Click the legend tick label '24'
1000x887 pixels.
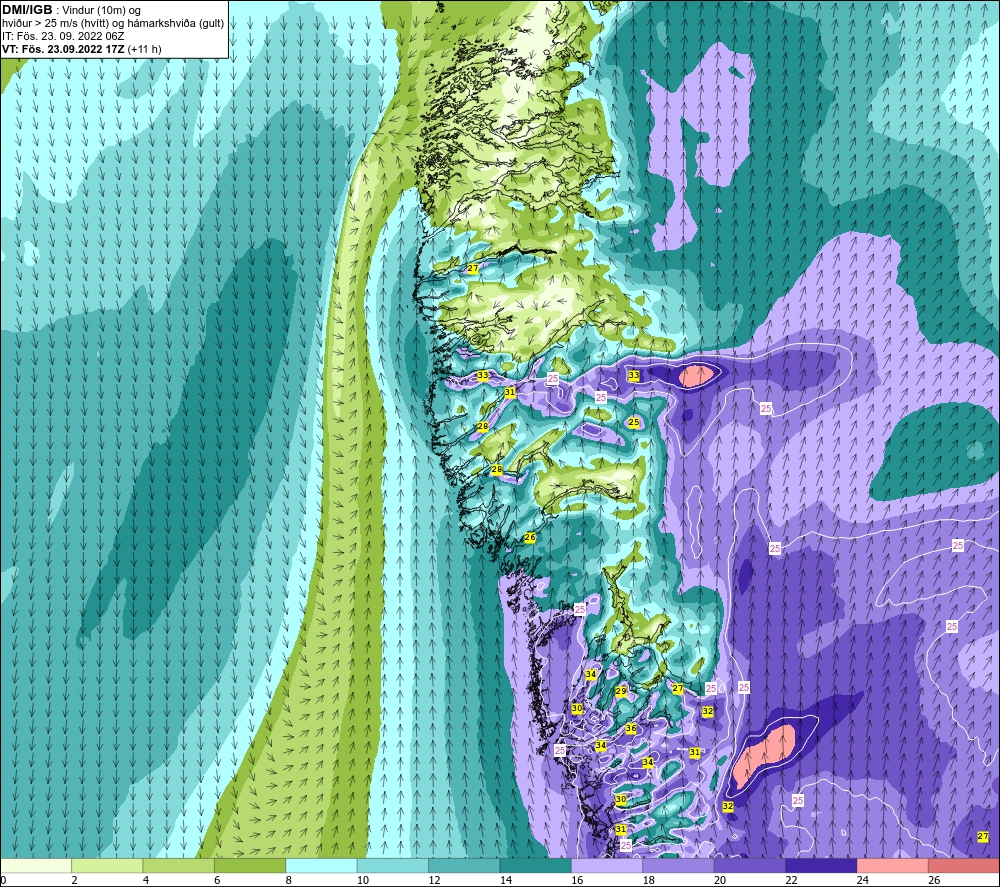click(x=863, y=881)
